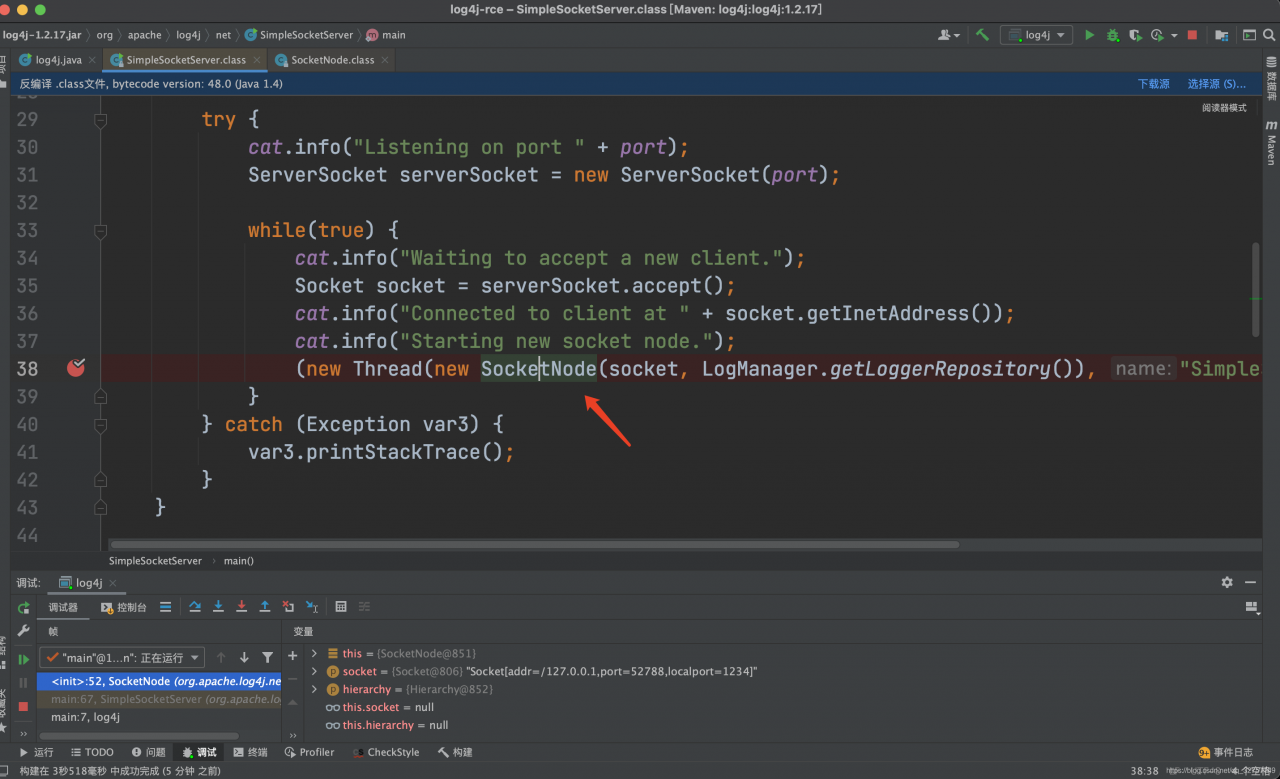Click the editor horizontal scrollbar
The width and height of the screenshot is (1280, 779).
(534, 545)
